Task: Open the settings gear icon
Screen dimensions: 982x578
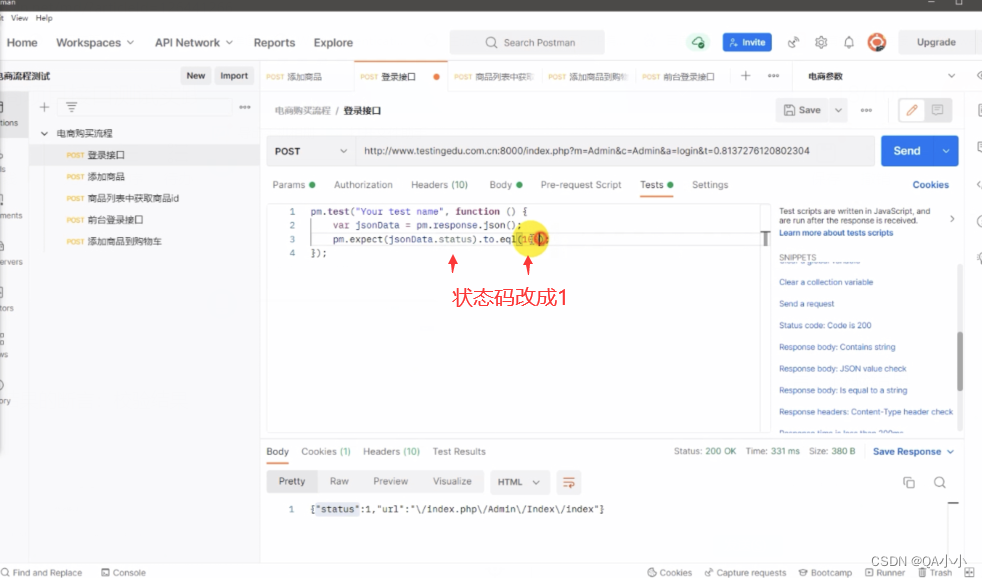Action: (x=821, y=43)
